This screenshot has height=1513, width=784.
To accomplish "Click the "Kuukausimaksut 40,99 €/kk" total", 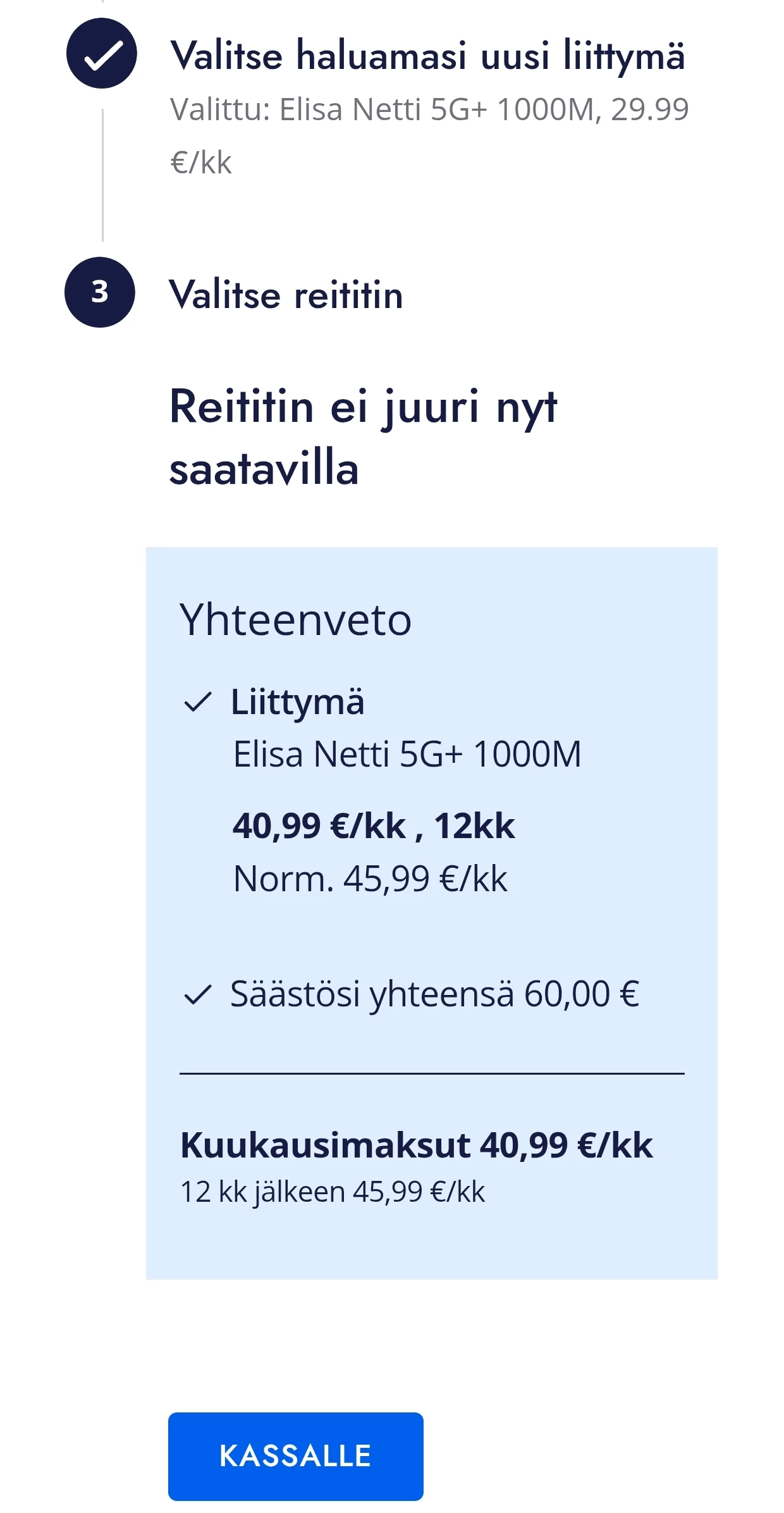I will [416, 1145].
